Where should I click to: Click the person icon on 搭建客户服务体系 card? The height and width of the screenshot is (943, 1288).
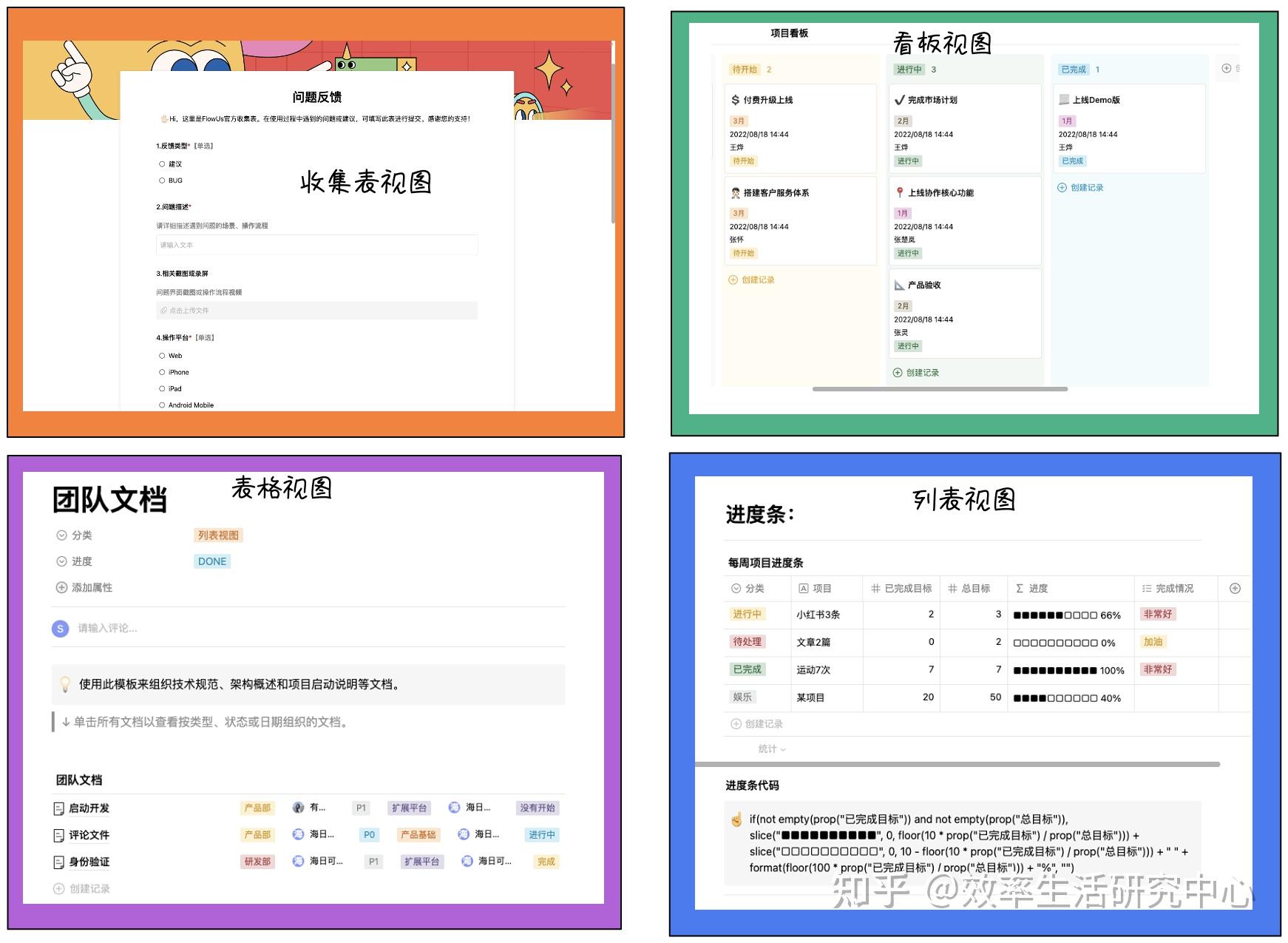click(x=736, y=192)
